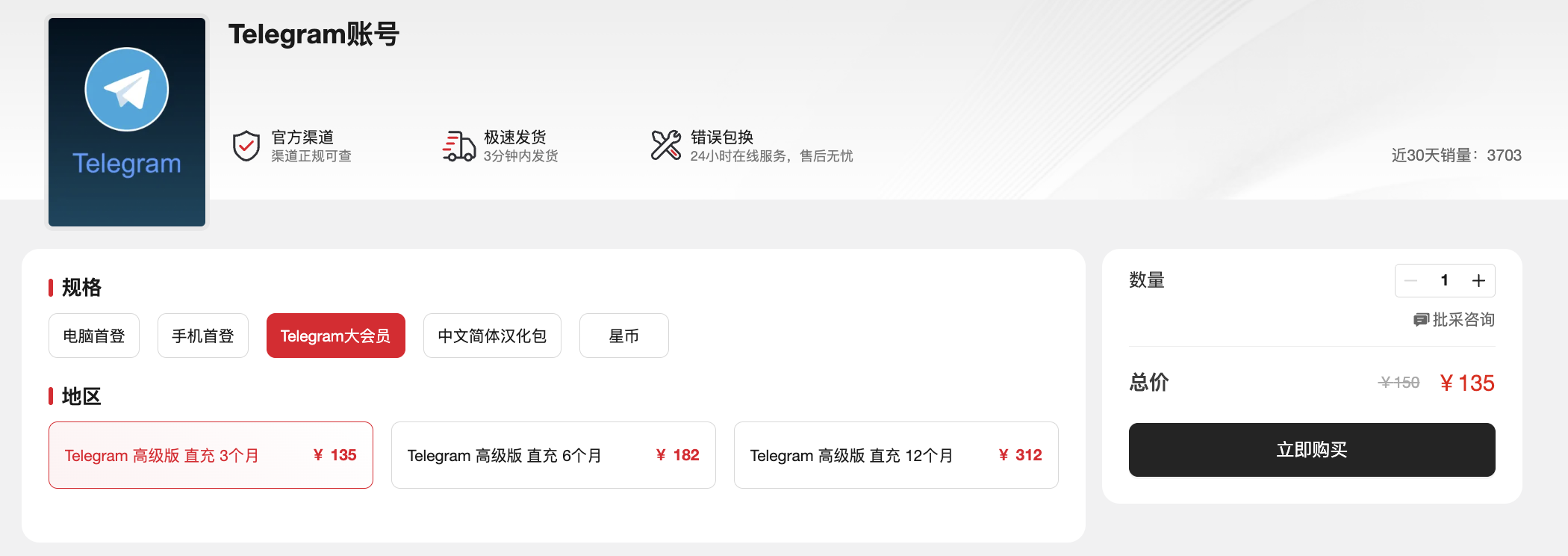Screen dimensions: 1568x556
Task: Click the bulk inquiry chat icon
Action: coord(1421,320)
